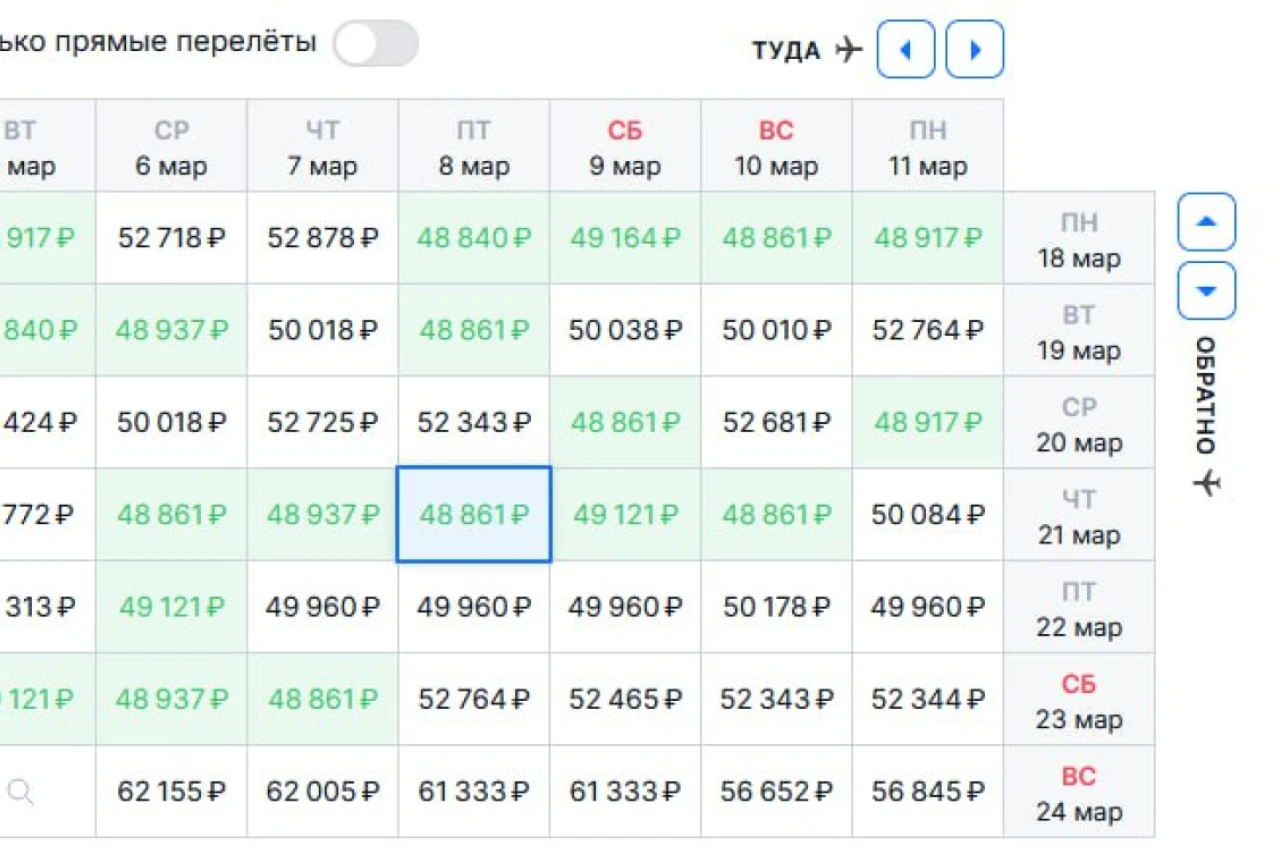Viewport: 1280px width, 854px height.
Task: Select the 50 038 ₽ price cell
Action: pos(625,330)
